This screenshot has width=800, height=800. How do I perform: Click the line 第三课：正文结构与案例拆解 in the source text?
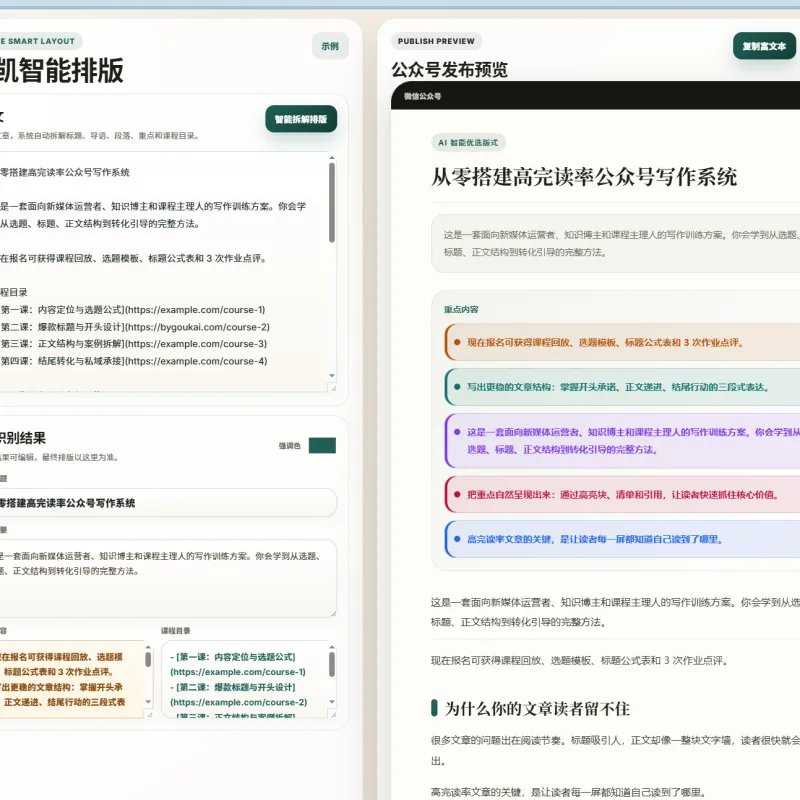tap(134, 344)
